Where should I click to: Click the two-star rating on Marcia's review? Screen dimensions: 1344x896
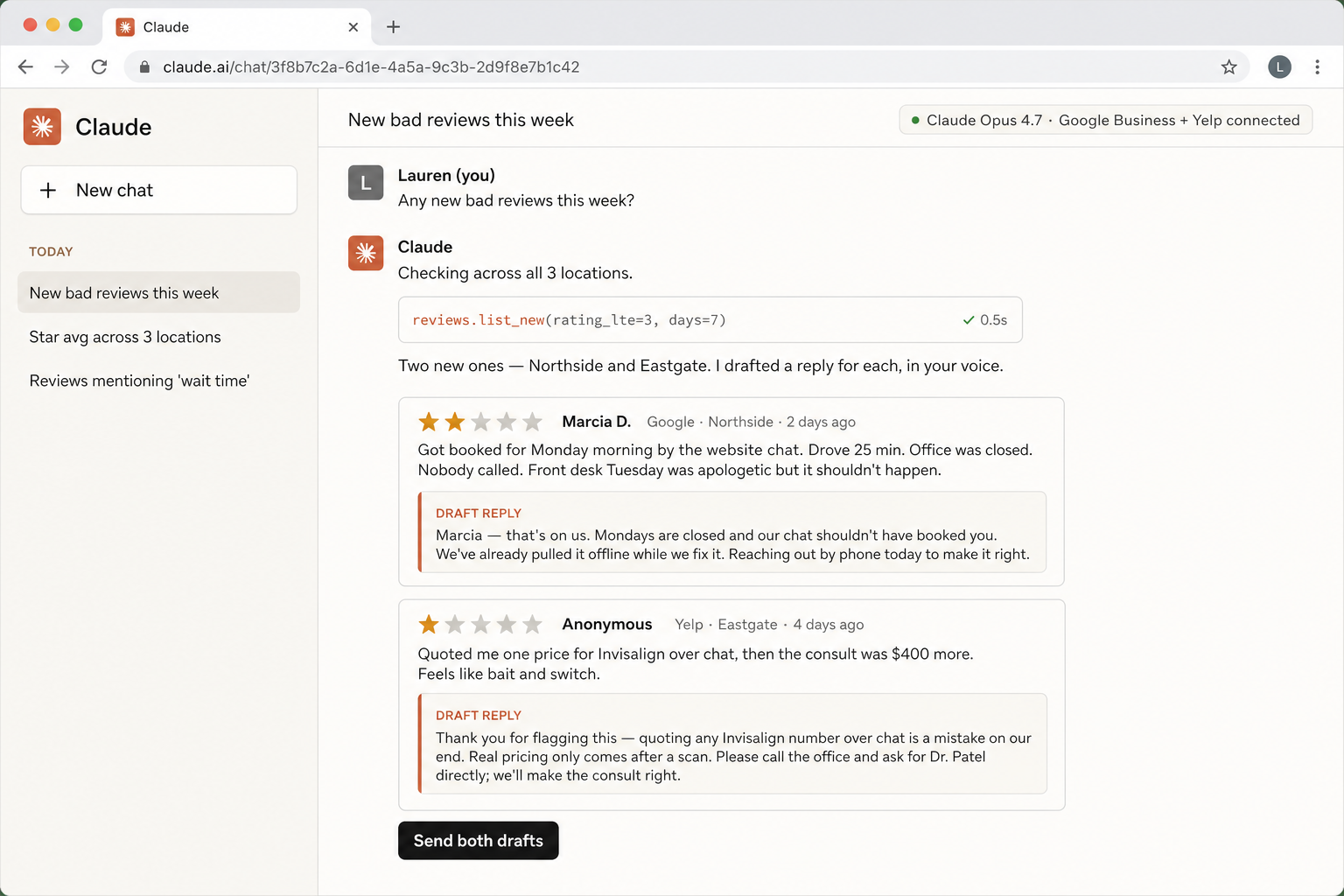[480, 422]
